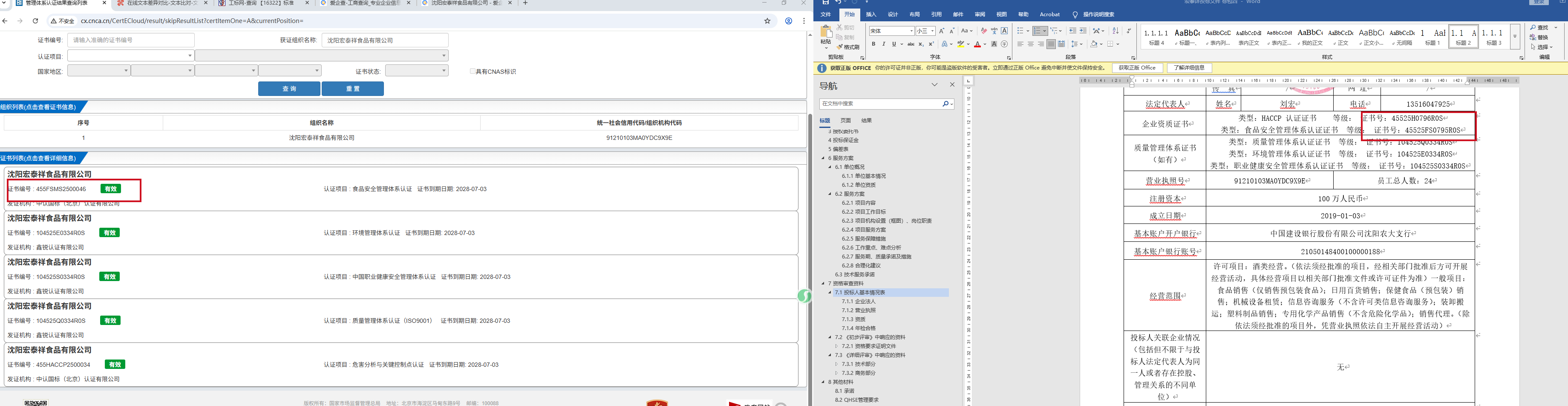This screenshot has width=1568, height=406.
Task: Click the Format Painter button in Word
Action: 847,47
